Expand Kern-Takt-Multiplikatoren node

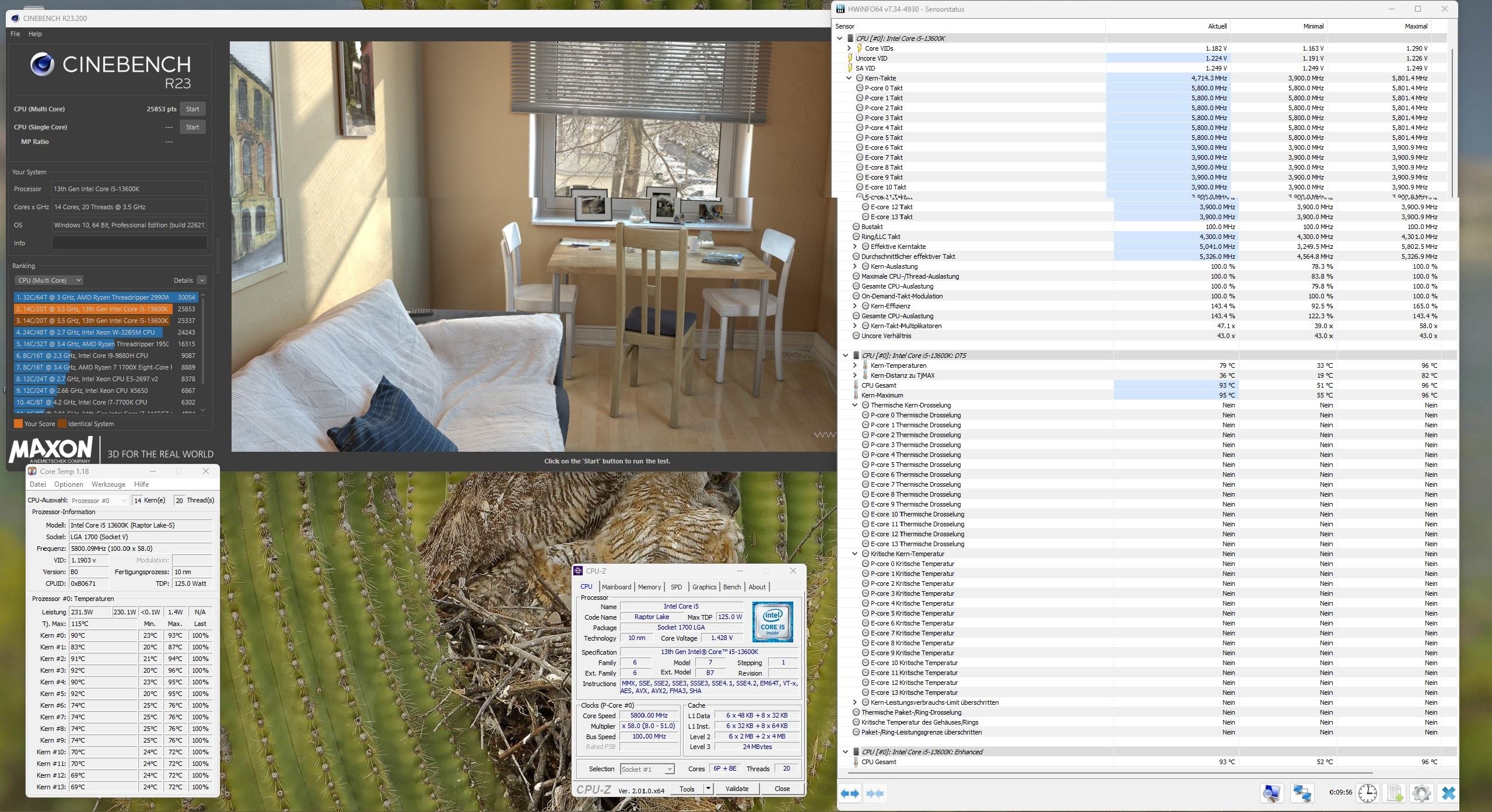pyautogui.click(x=855, y=326)
